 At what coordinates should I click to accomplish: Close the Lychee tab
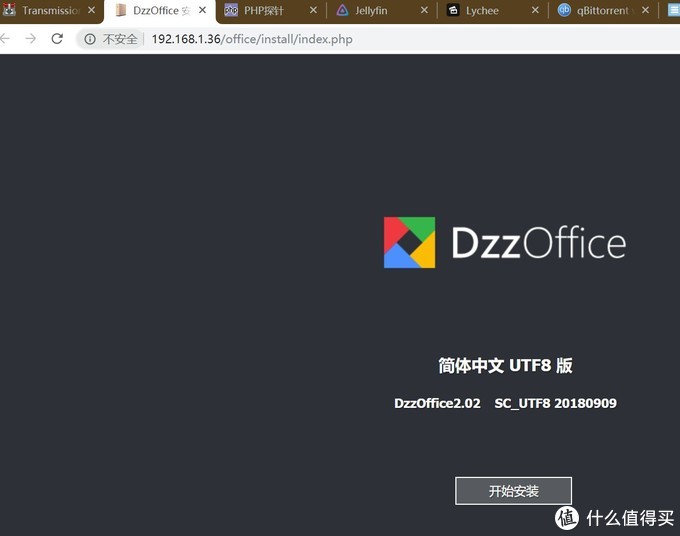(536, 10)
